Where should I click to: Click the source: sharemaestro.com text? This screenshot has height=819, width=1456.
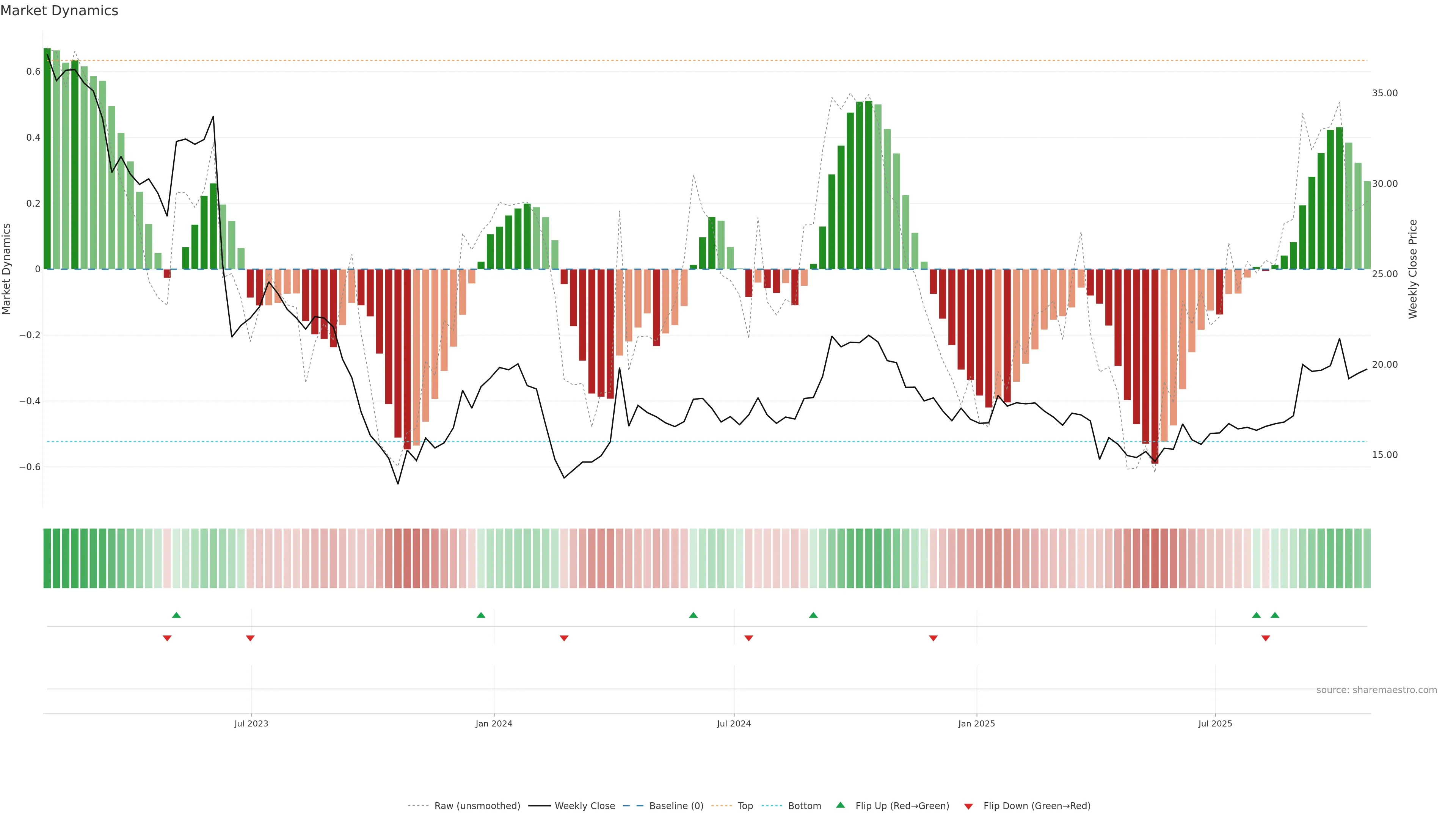(1376, 690)
